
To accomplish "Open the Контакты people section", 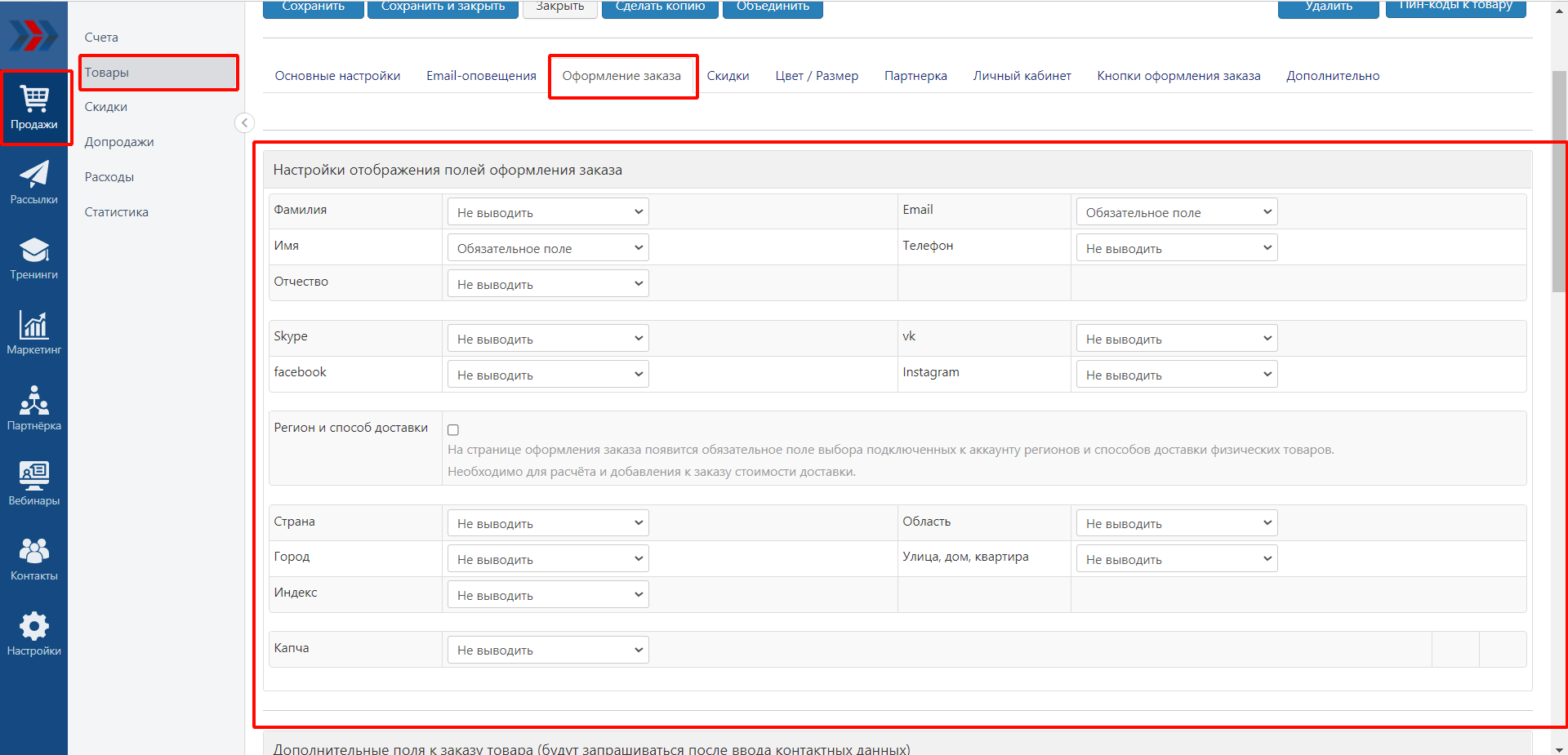I will (34, 559).
